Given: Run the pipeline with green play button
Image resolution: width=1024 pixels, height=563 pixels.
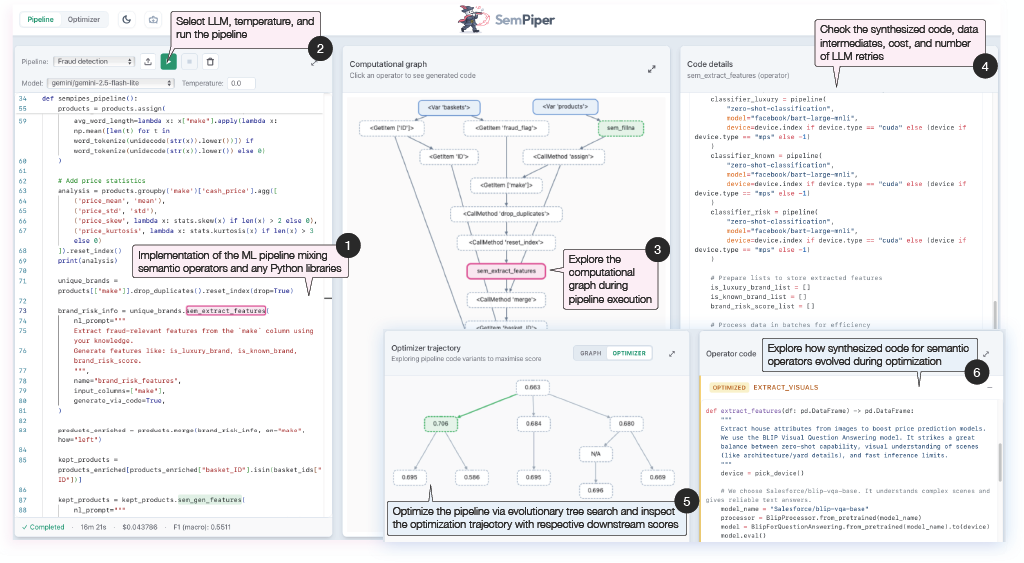Looking at the screenshot, I should point(168,61).
